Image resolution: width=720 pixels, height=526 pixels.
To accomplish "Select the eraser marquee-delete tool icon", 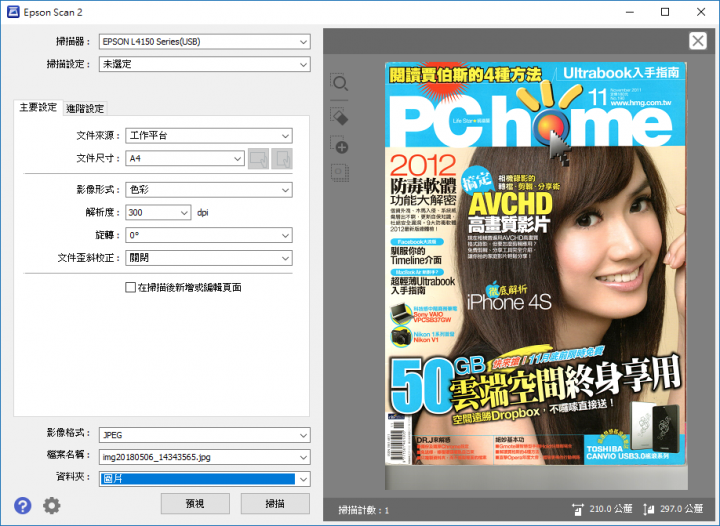I will coord(340,116).
